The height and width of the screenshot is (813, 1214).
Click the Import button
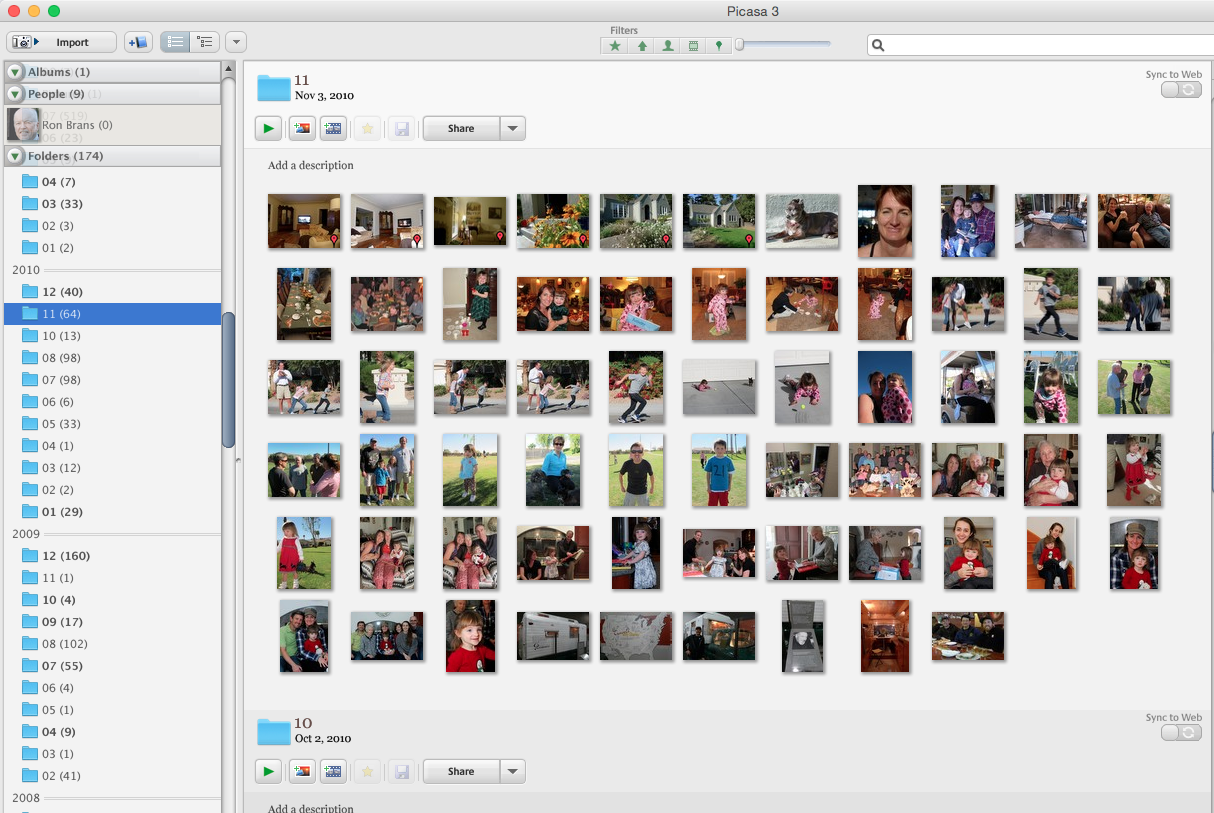point(61,42)
